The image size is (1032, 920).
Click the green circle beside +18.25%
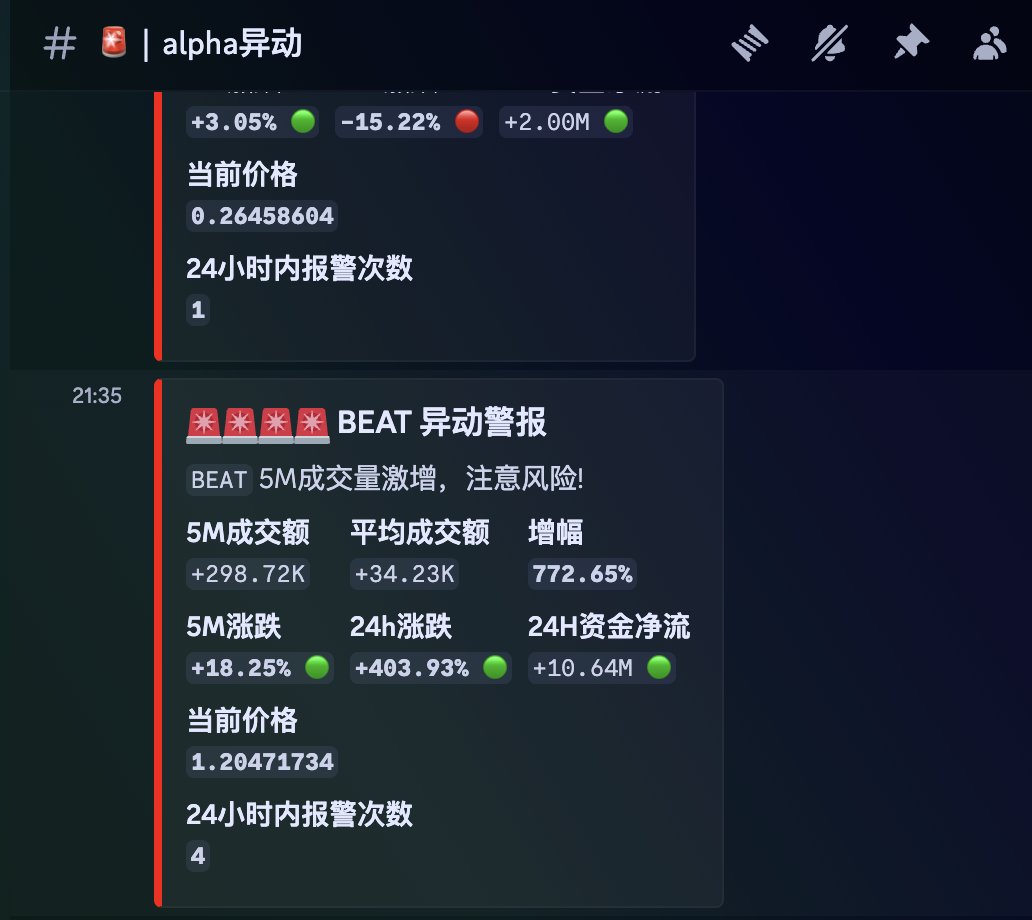pyautogui.click(x=317, y=668)
